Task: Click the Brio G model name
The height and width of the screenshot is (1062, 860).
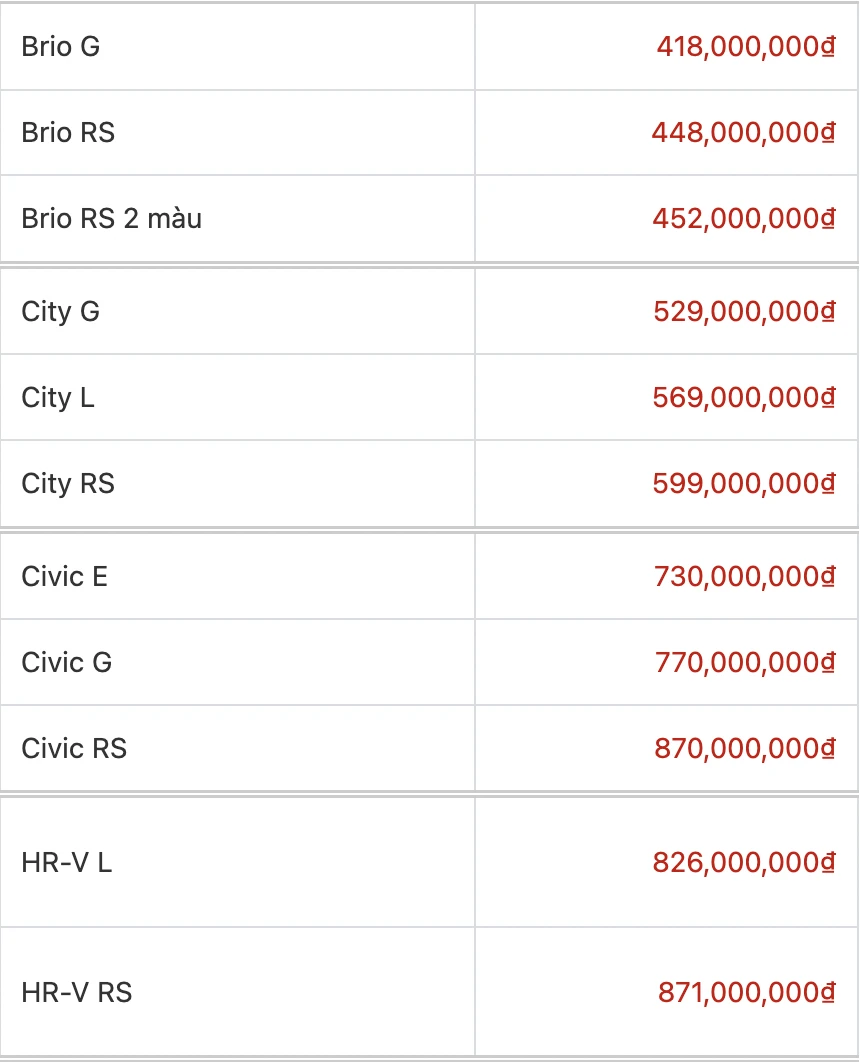Action: click(x=61, y=47)
